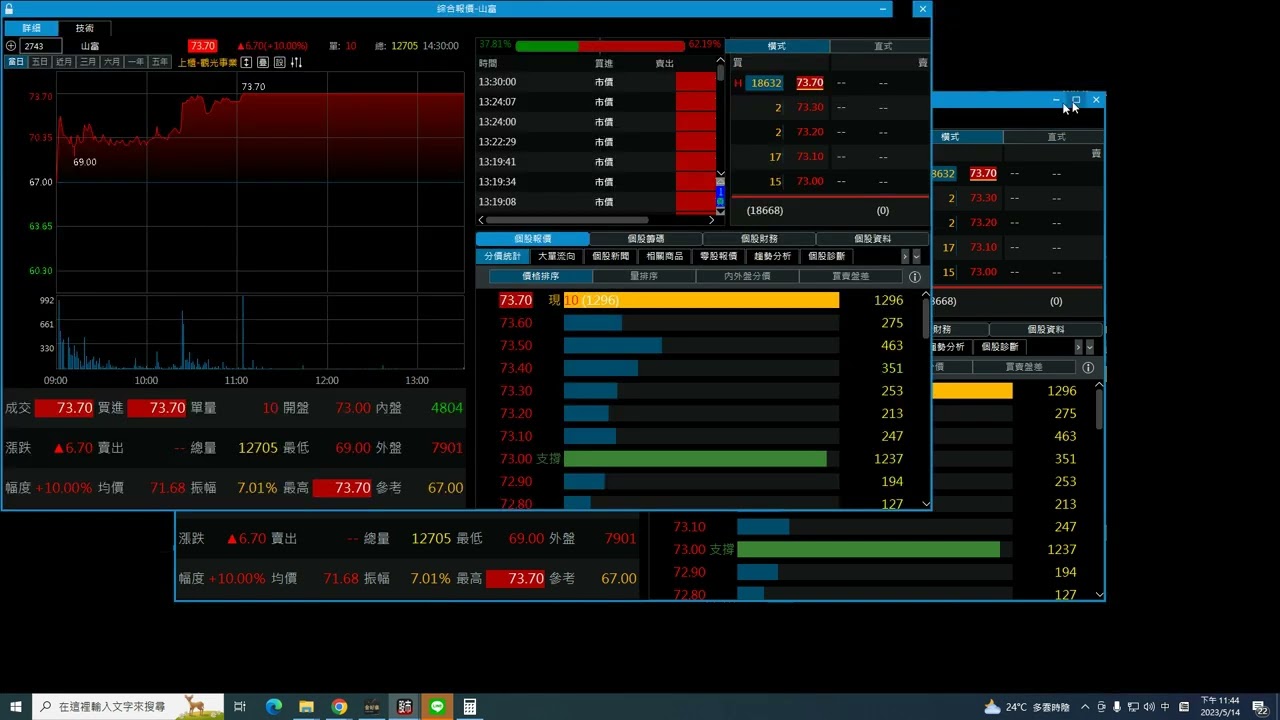The image size is (1280, 720).
Task: Click the Windows search box
Action: pos(127,707)
